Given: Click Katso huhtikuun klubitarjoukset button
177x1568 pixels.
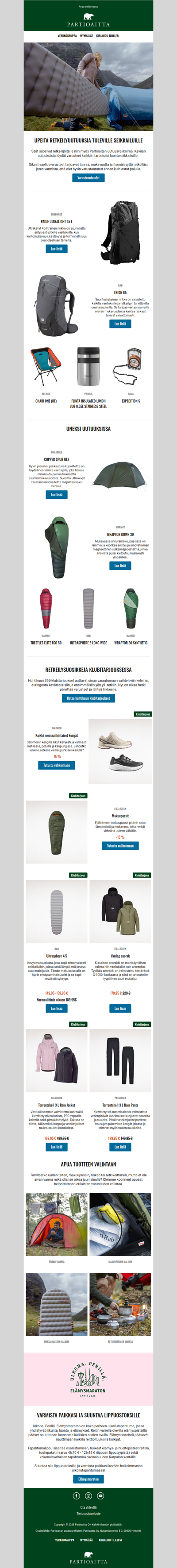Looking at the screenshot, I should click(88, 698).
